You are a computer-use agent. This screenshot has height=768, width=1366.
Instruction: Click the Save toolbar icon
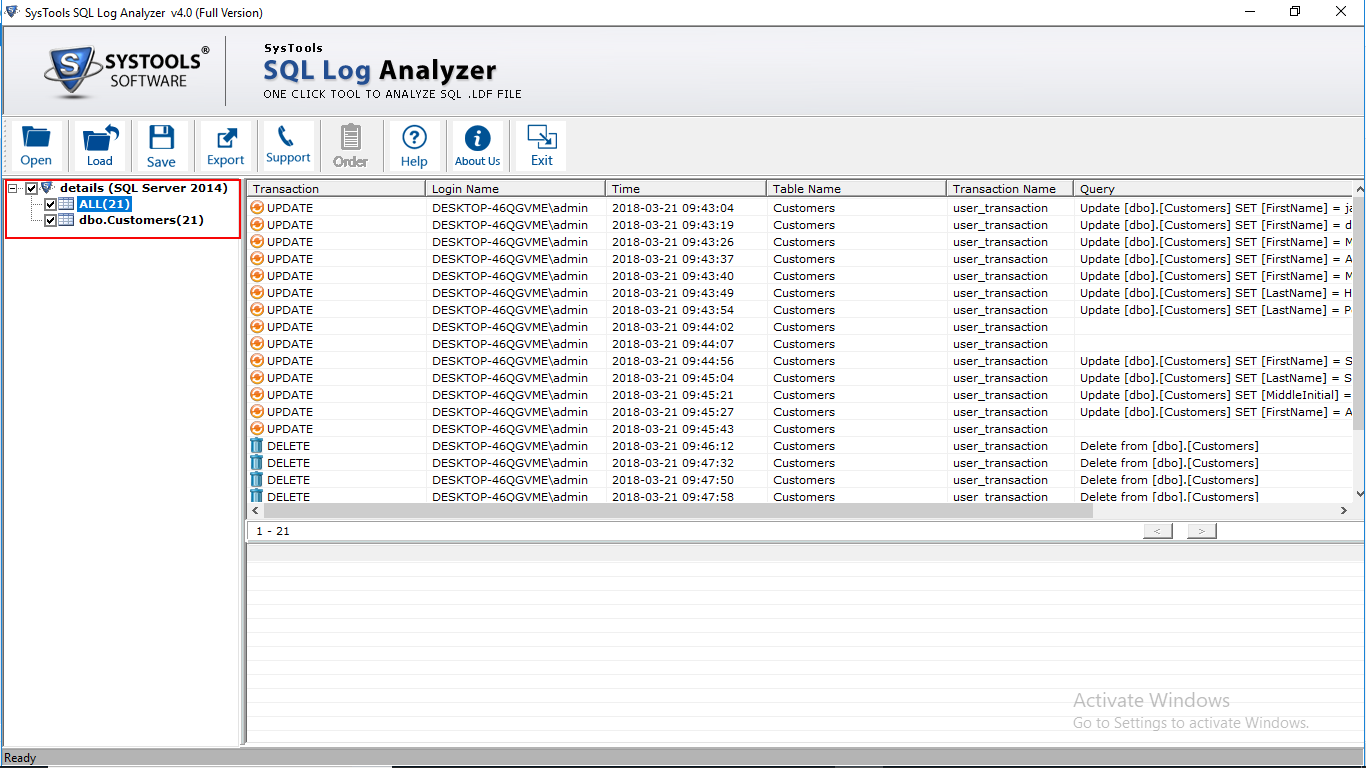(161, 146)
